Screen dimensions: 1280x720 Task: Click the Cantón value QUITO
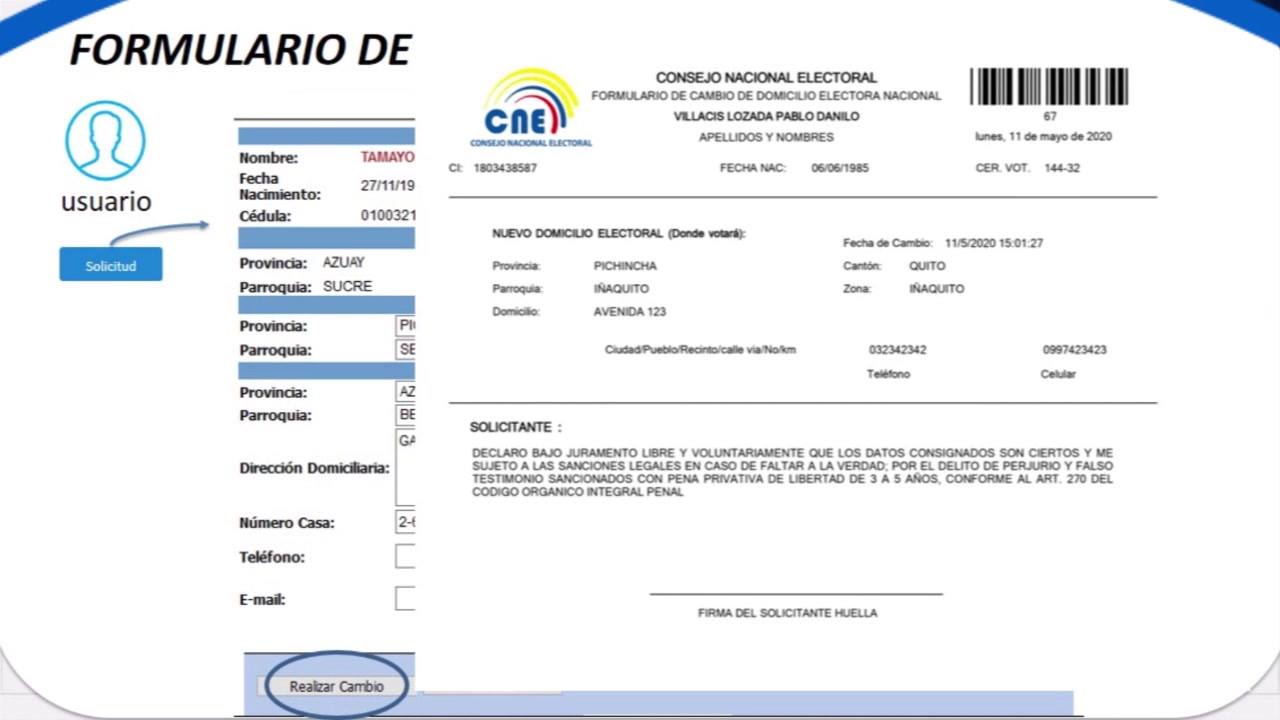(927, 266)
